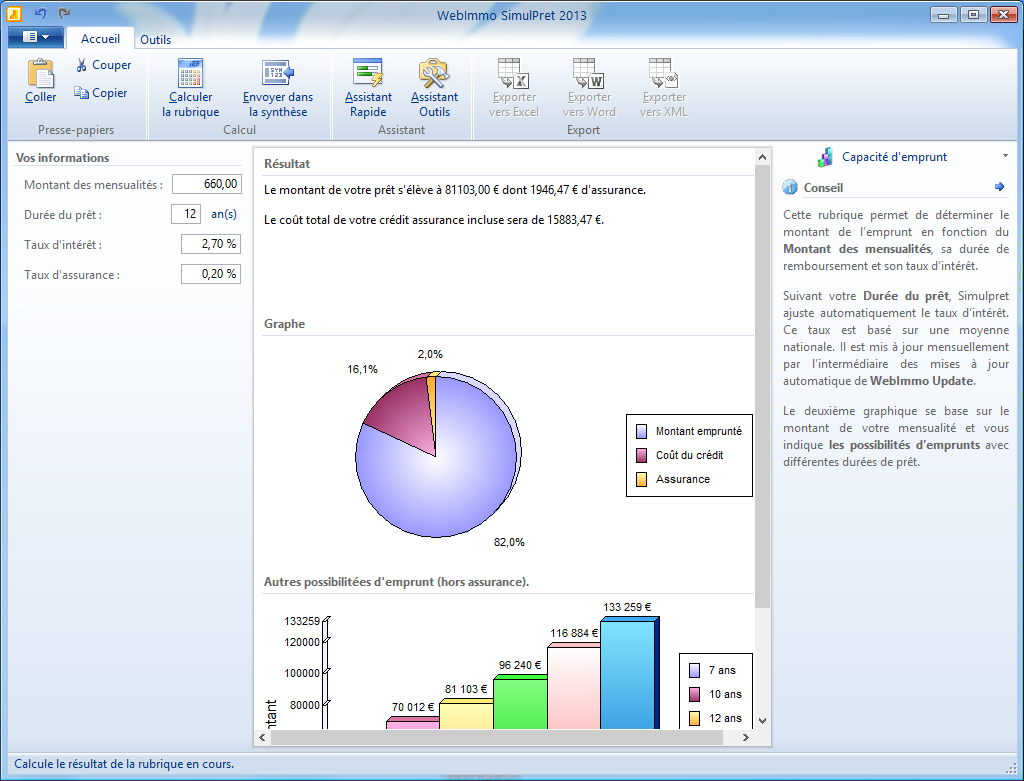This screenshot has height=781, width=1024.
Task: Click the 116 884 € bar
Action: 573,686
